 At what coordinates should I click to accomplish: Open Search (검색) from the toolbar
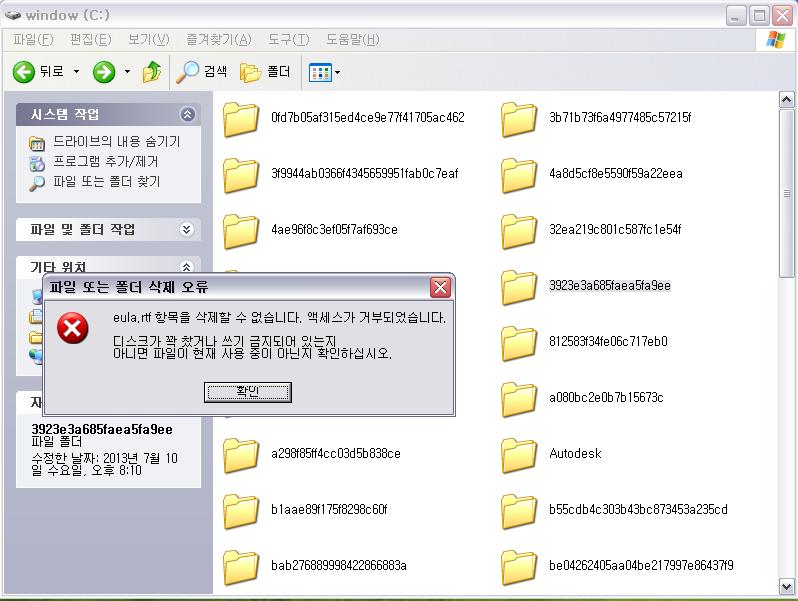[202, 72]
